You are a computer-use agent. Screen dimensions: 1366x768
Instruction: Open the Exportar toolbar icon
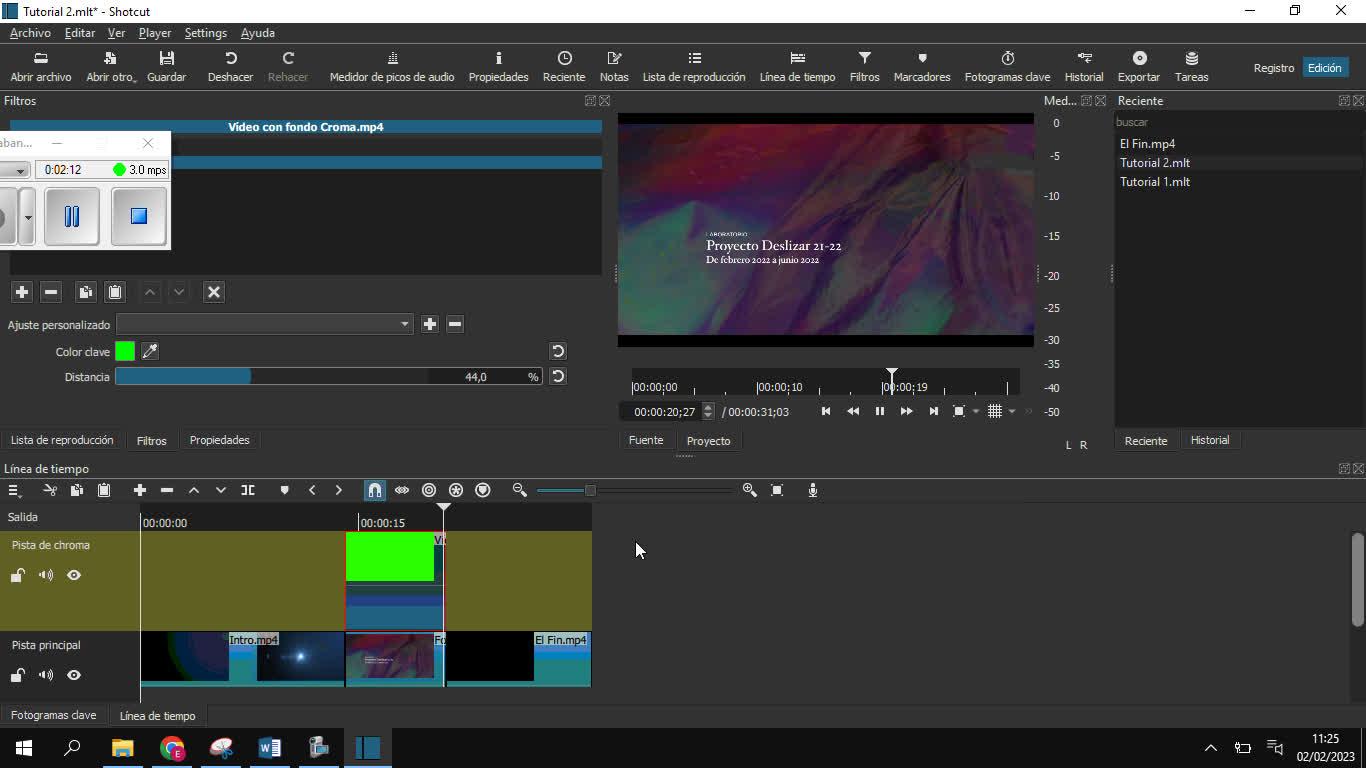(1138, 66)
